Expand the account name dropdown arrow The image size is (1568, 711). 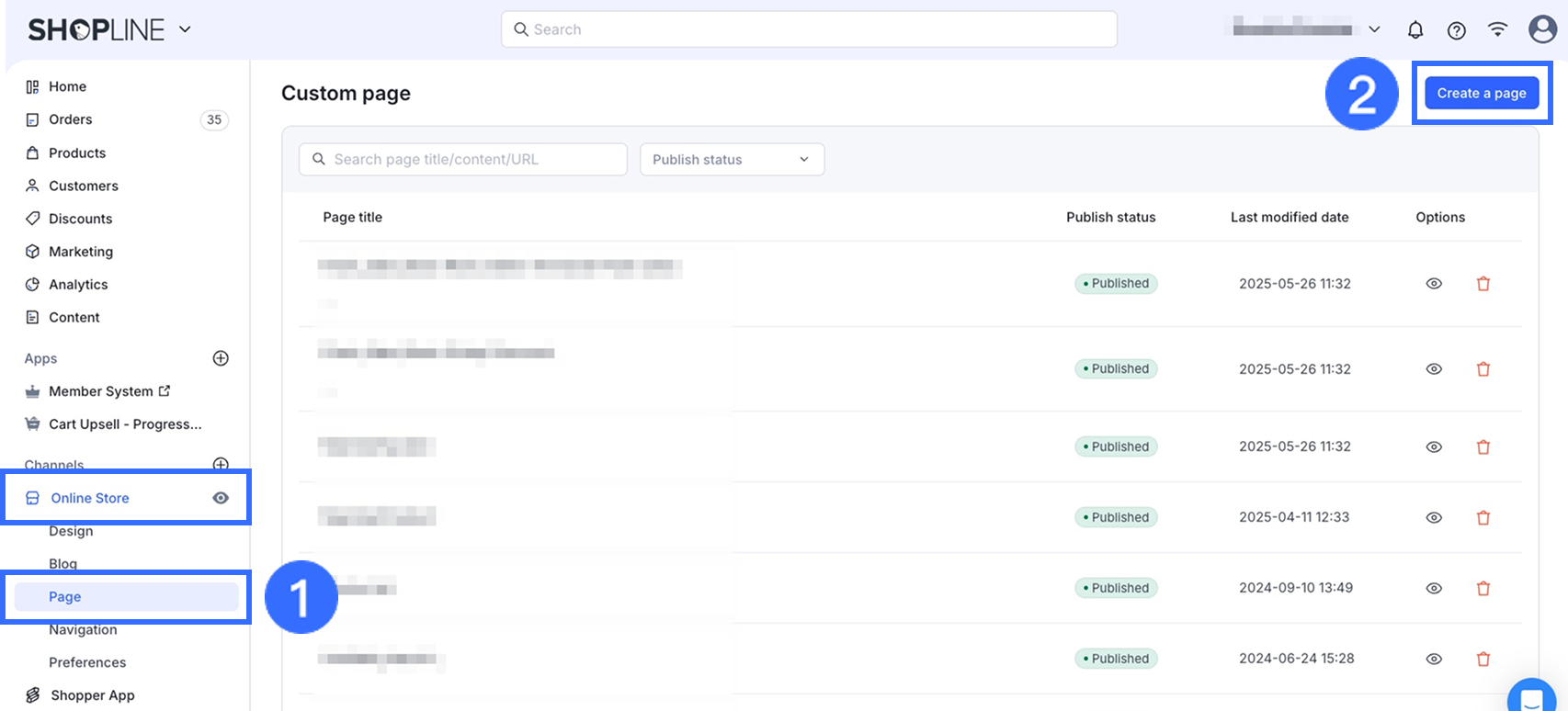click(x=1374, y=29)
